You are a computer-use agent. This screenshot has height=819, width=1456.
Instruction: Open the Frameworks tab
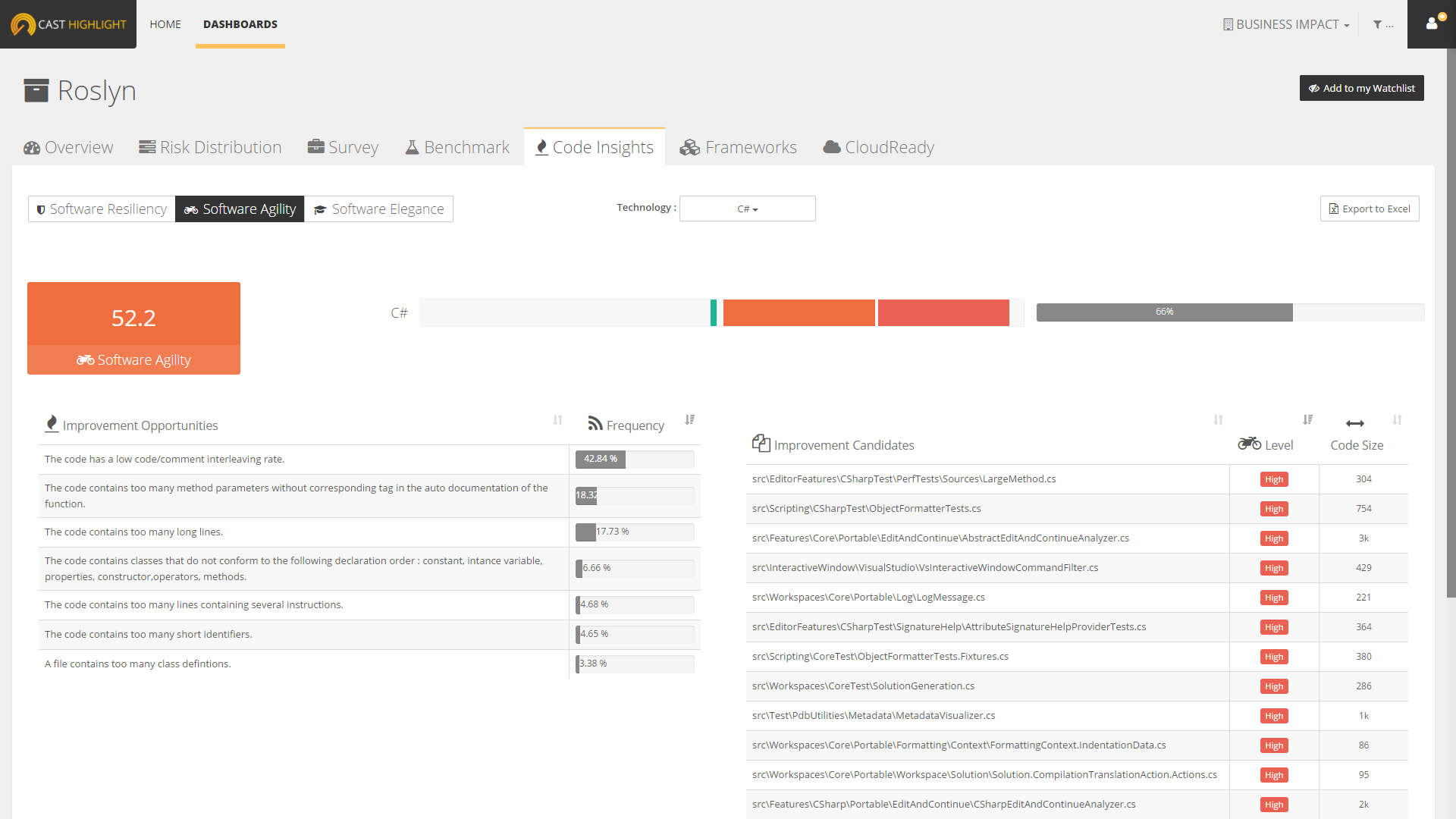[x=738, y=147]
